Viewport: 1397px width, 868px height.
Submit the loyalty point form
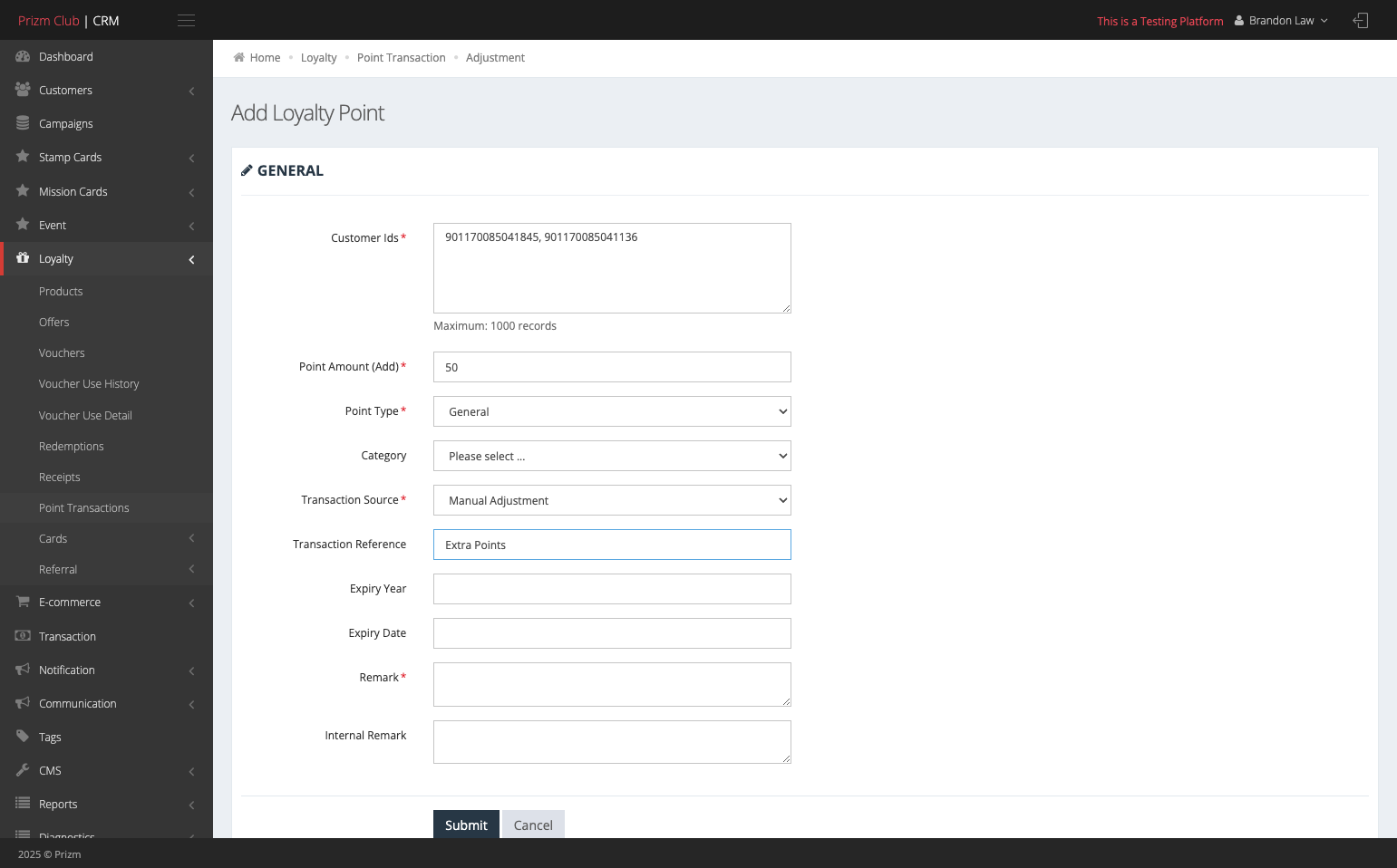tap(466, 825)
